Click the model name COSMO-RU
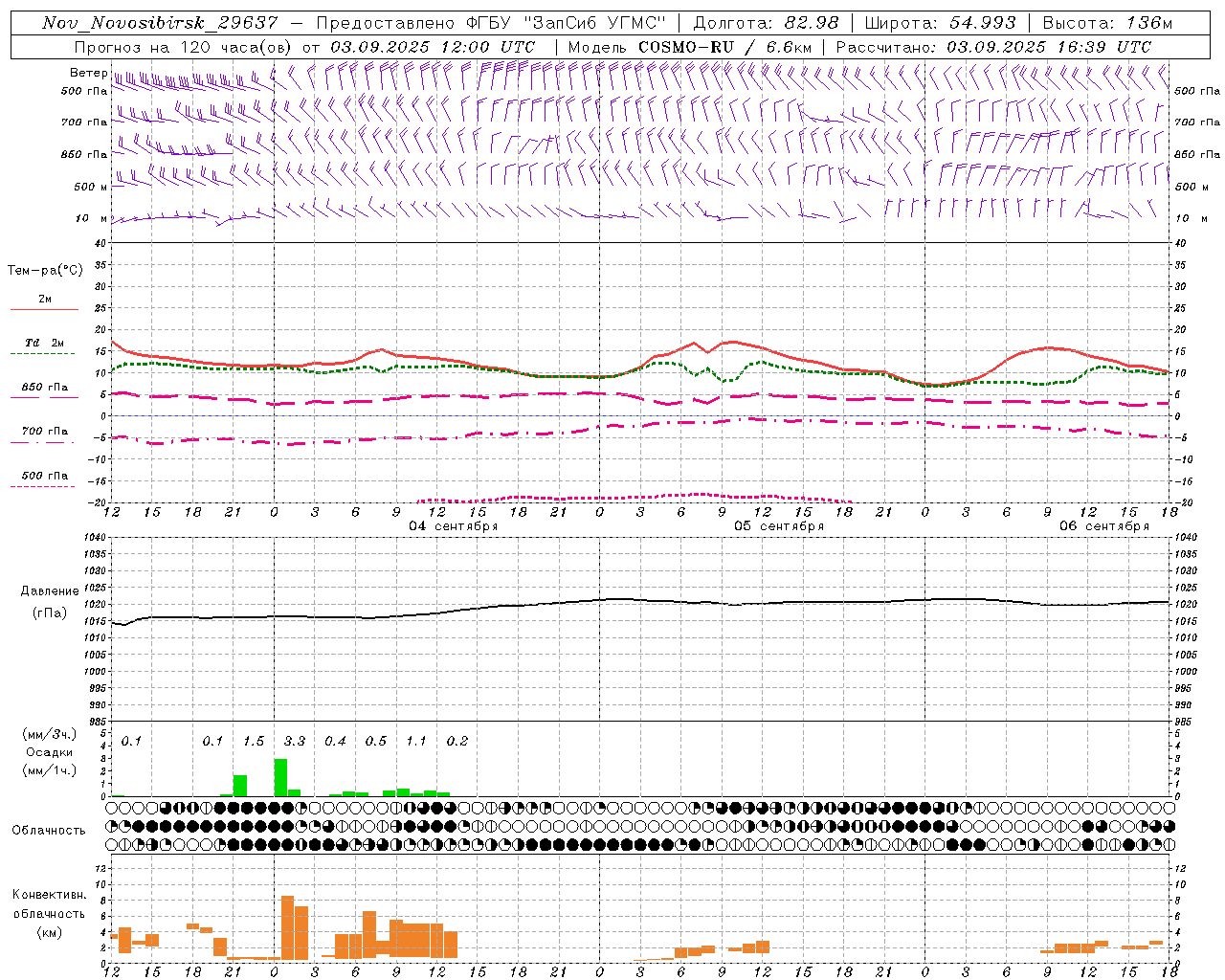The width and height of the screenshot is (1225, 980). [687, 47]
